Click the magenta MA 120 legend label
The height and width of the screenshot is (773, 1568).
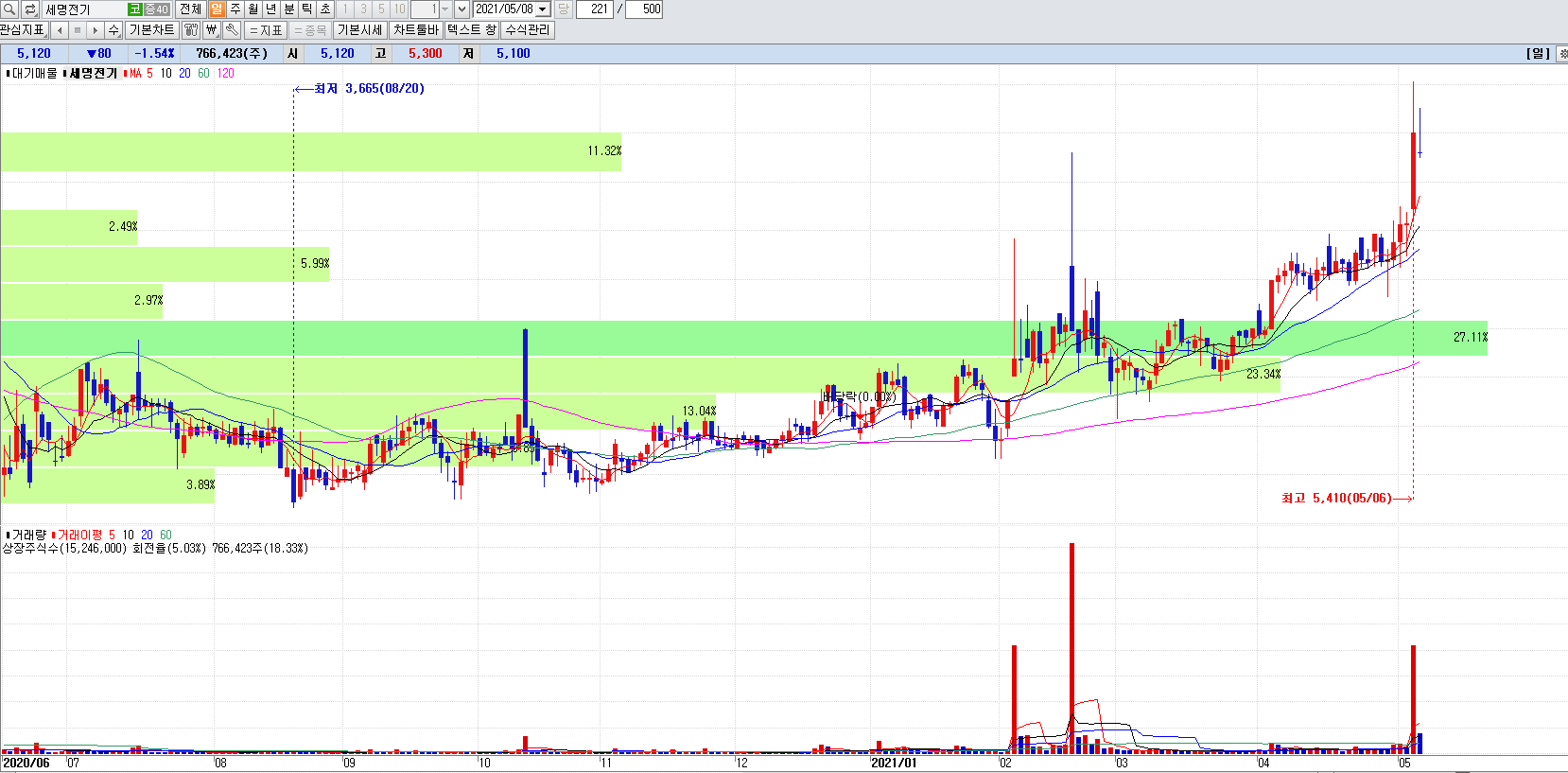click(225, 73)
